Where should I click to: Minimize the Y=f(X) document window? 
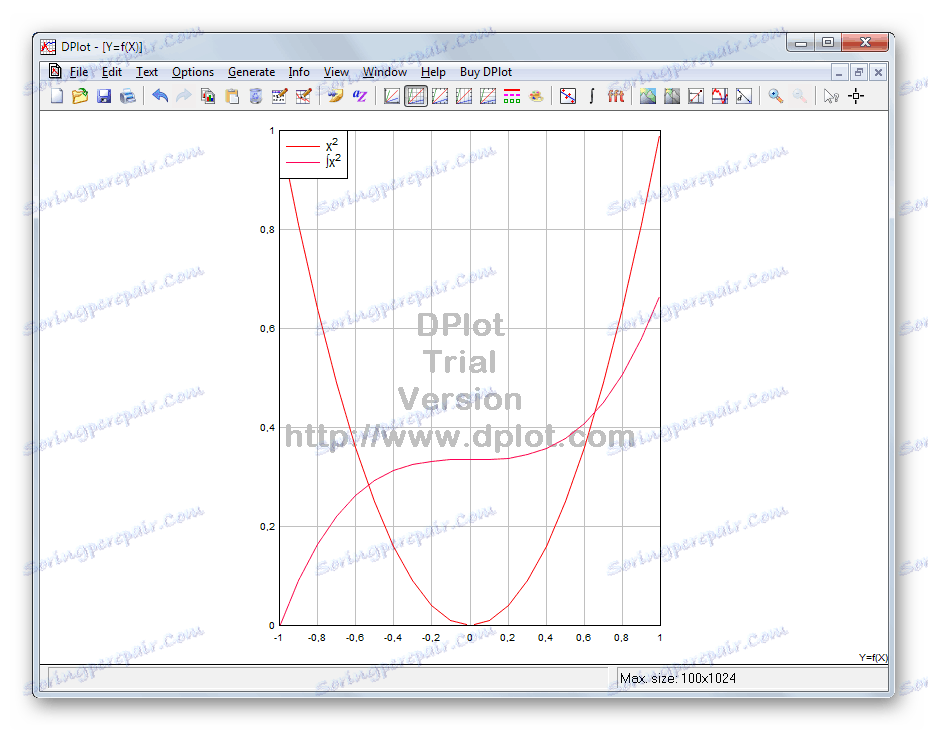click(x=839, y=72)
